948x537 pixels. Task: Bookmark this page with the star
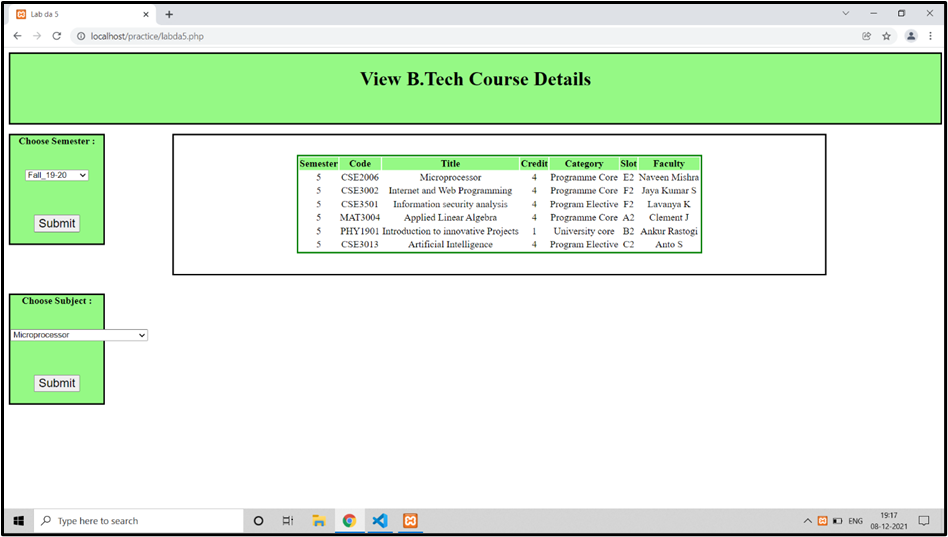tap(886, 36)
